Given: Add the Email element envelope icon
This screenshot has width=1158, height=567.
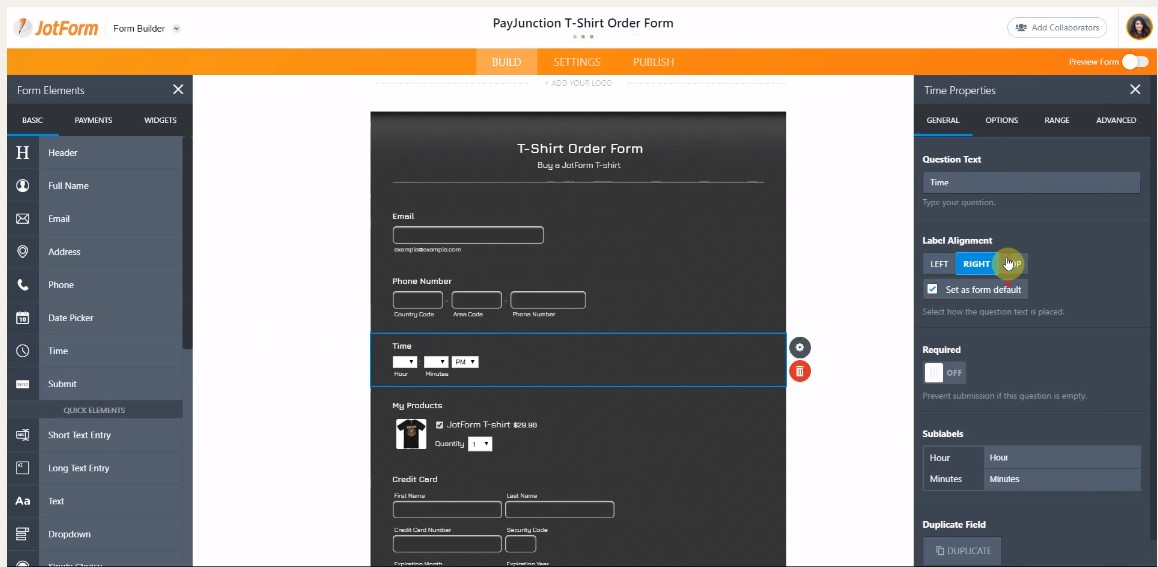Looking at the screenshot, I should coord(23,219).
